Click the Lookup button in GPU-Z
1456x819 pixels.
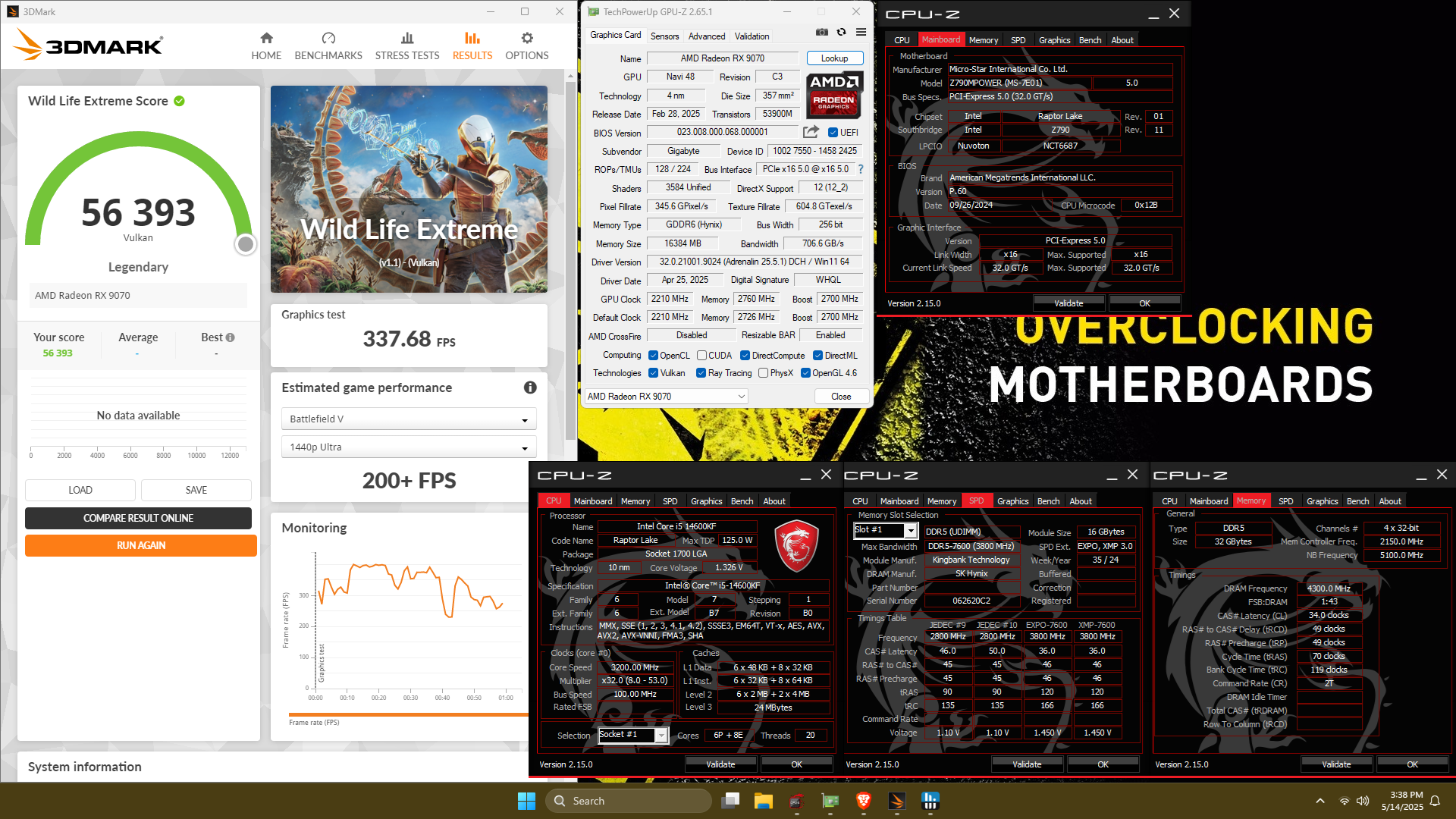[x=834, y=58]
